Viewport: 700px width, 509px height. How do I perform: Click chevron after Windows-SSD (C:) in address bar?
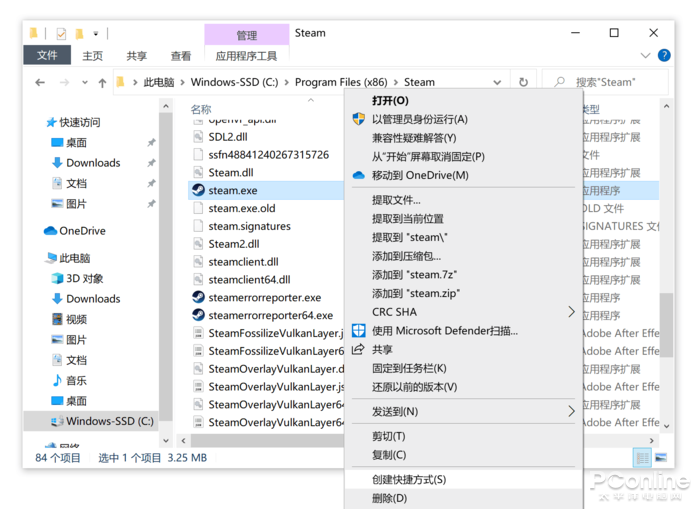click(286, 83)
